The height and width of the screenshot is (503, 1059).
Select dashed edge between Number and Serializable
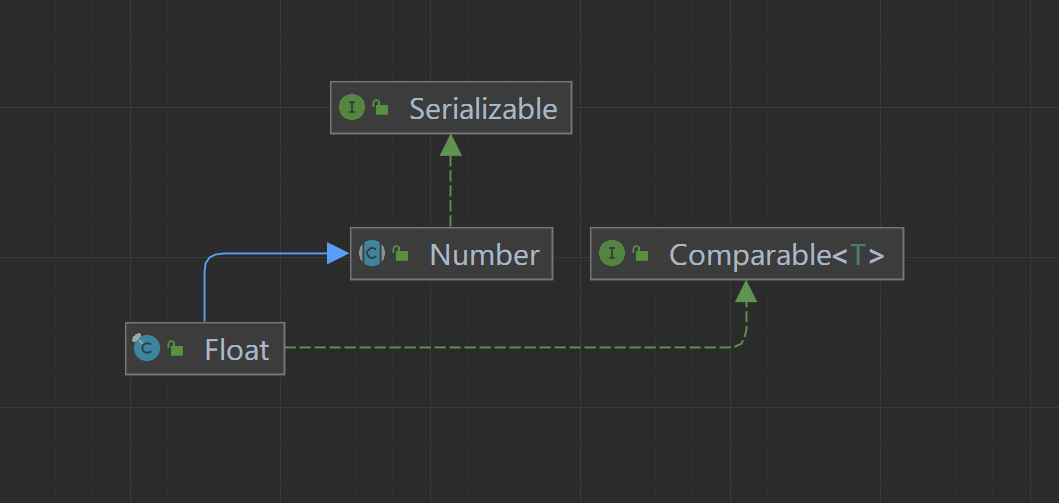point(450,192)
